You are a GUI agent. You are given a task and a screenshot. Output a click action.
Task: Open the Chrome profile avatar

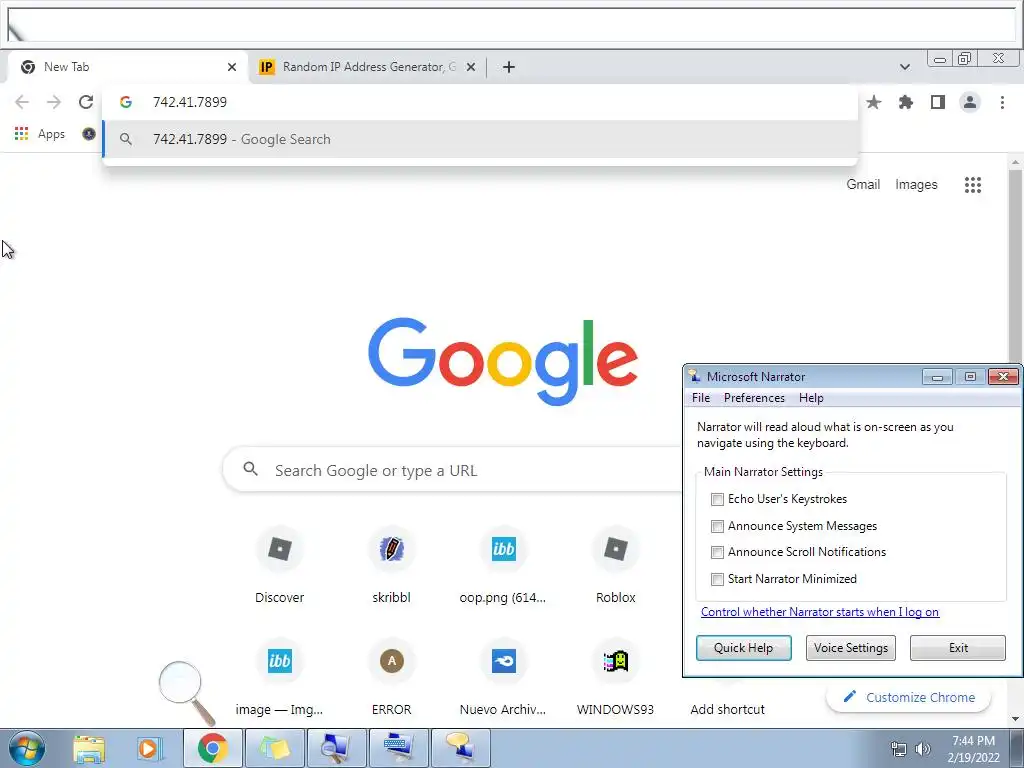point(970,102)
